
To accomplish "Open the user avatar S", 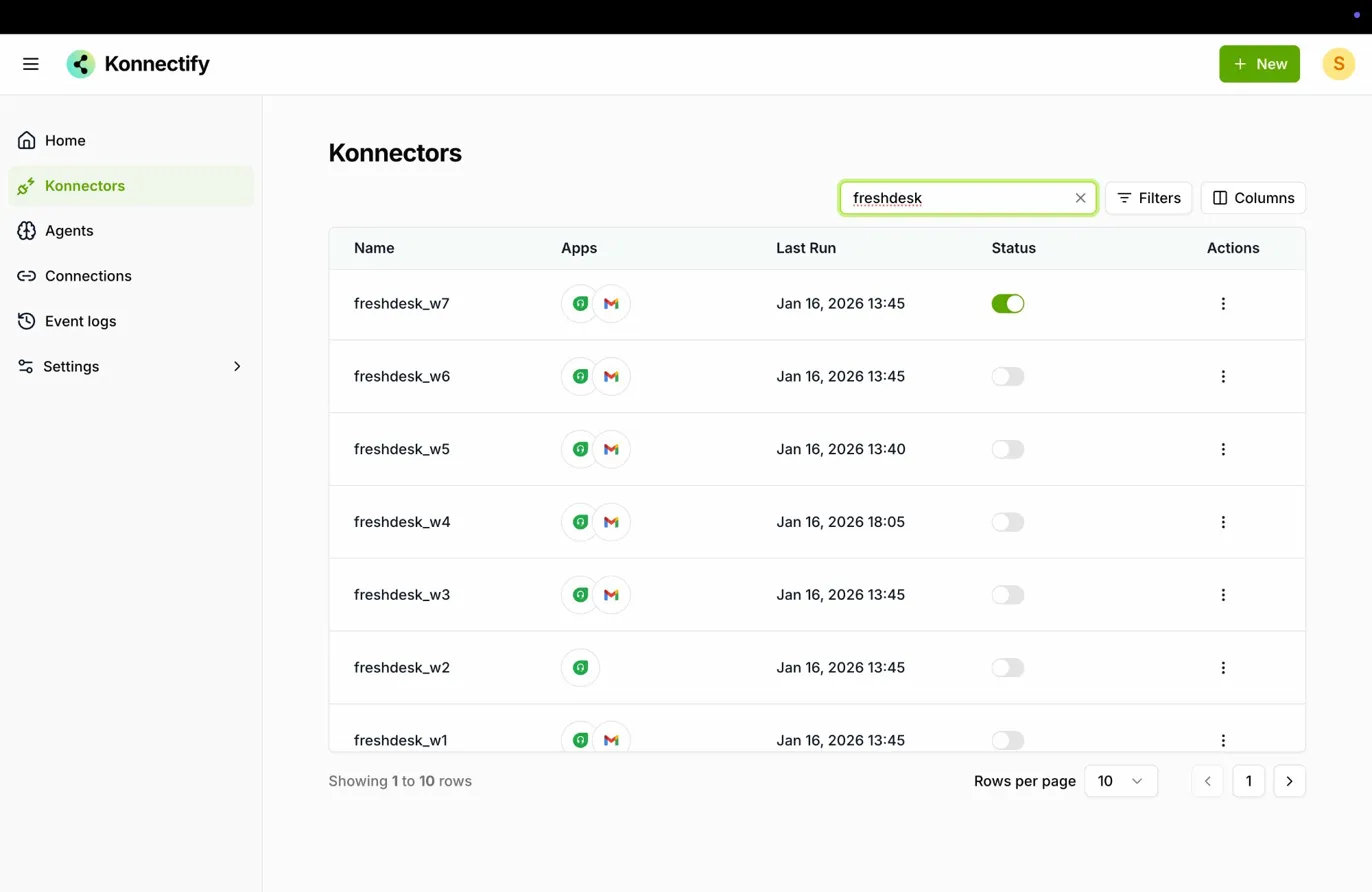I will (1338, 64).
